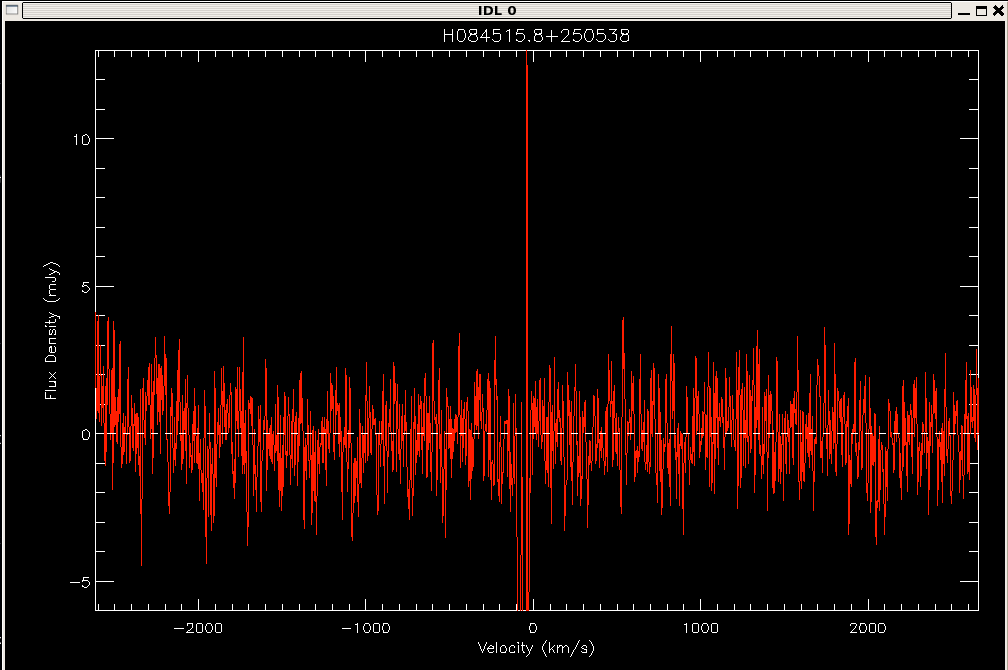Click the −1000 velocity tick label
1008x670 pixels.
click(x=365, y=628)
